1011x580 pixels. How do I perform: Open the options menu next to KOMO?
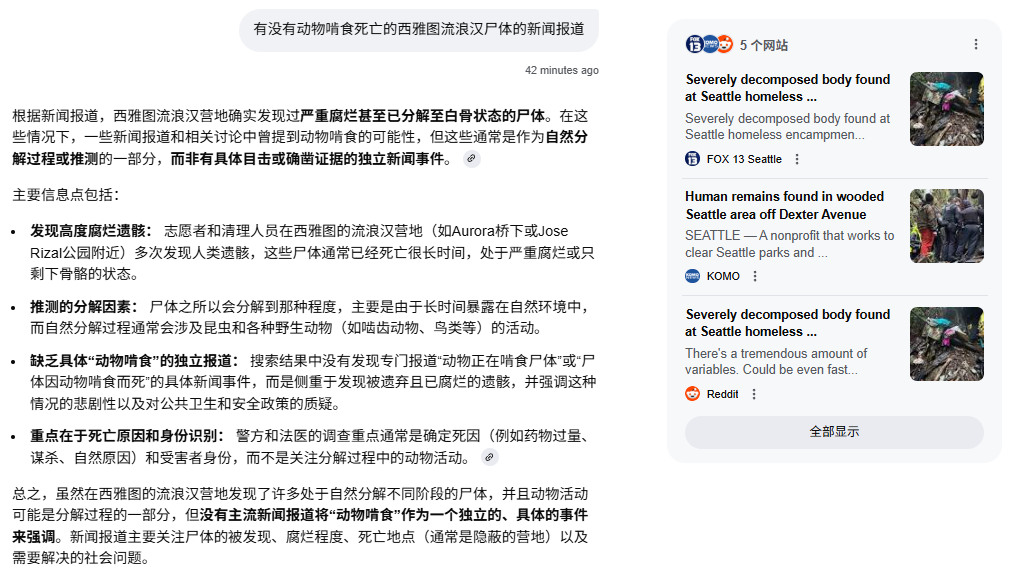point(755,276)
